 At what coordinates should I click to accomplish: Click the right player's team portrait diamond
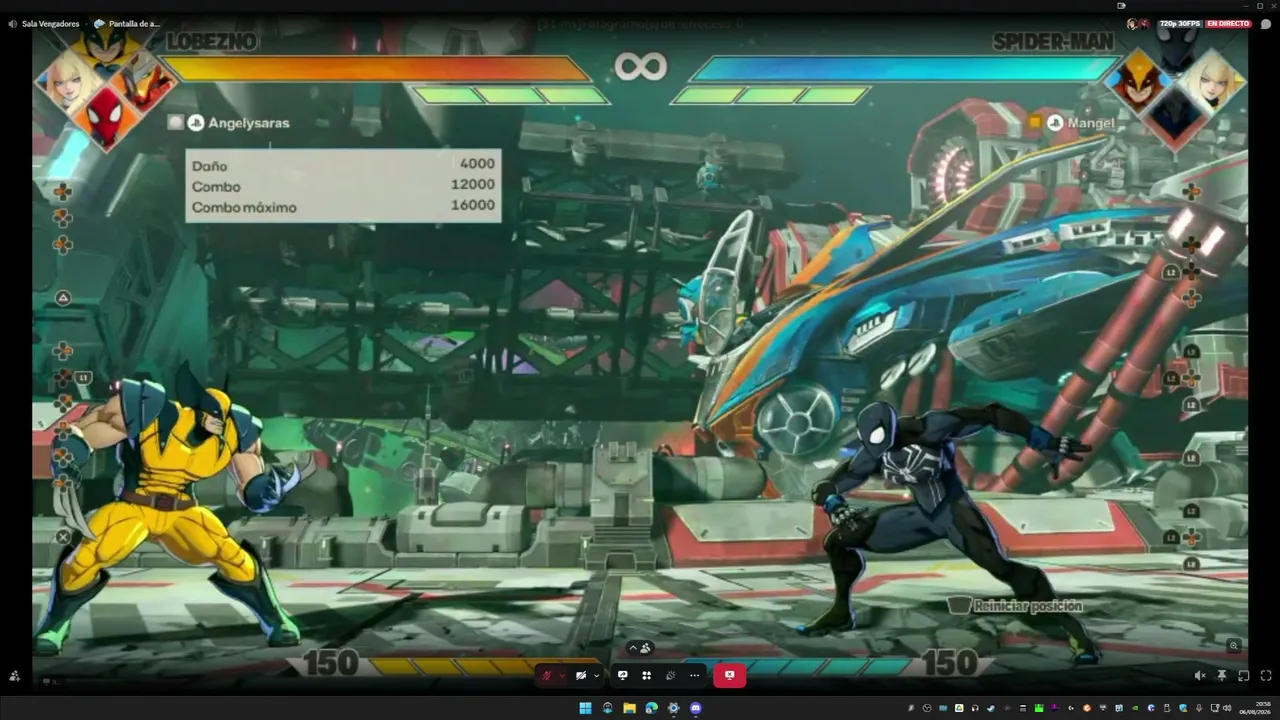[1178, 88]
